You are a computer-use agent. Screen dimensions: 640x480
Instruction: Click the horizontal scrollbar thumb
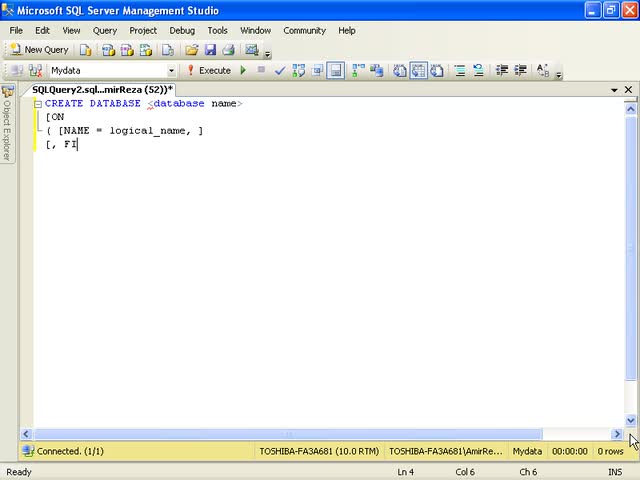(288, 434)
